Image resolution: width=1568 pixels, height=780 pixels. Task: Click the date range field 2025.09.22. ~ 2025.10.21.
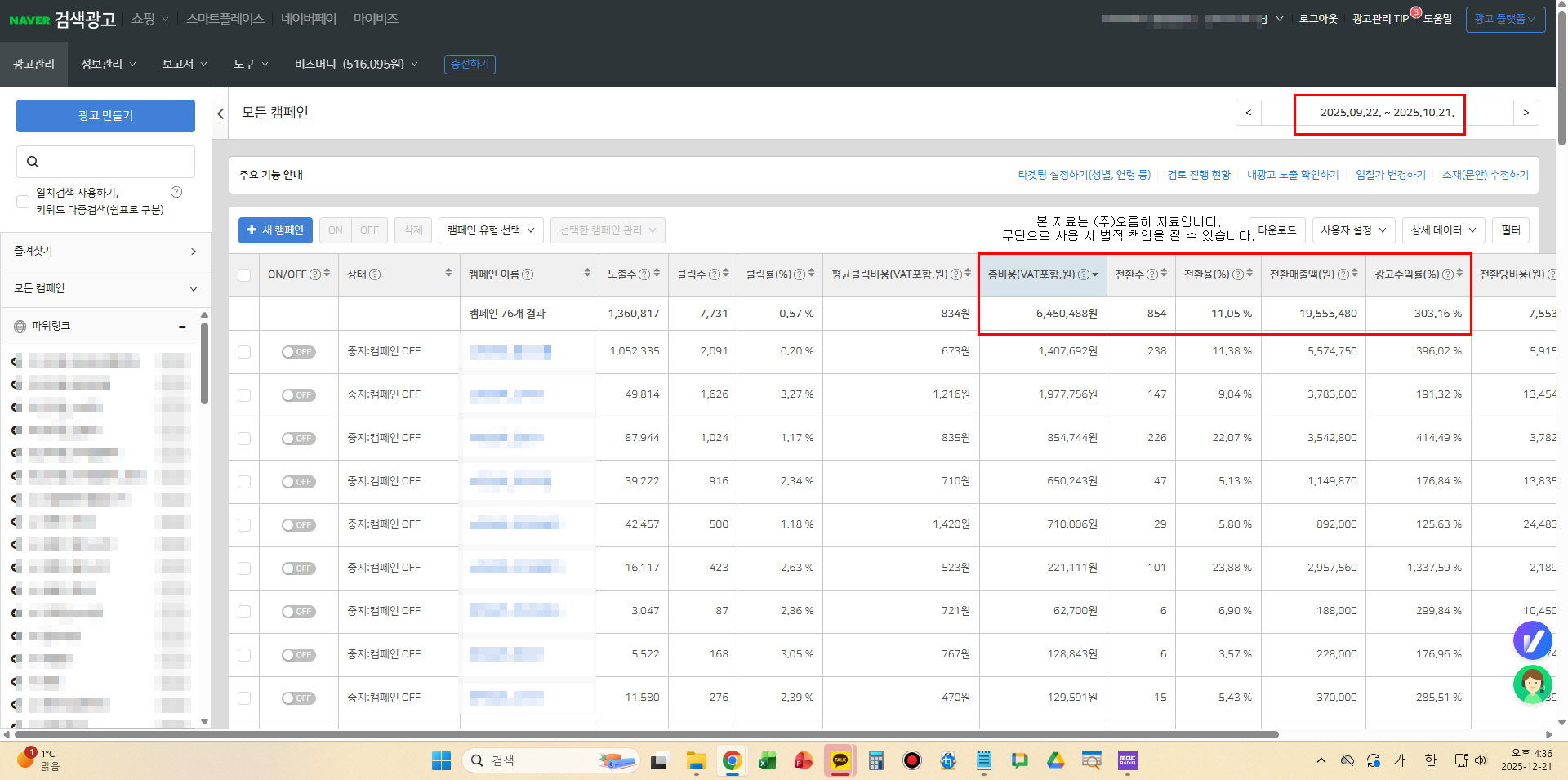(x=1387, y=113)
